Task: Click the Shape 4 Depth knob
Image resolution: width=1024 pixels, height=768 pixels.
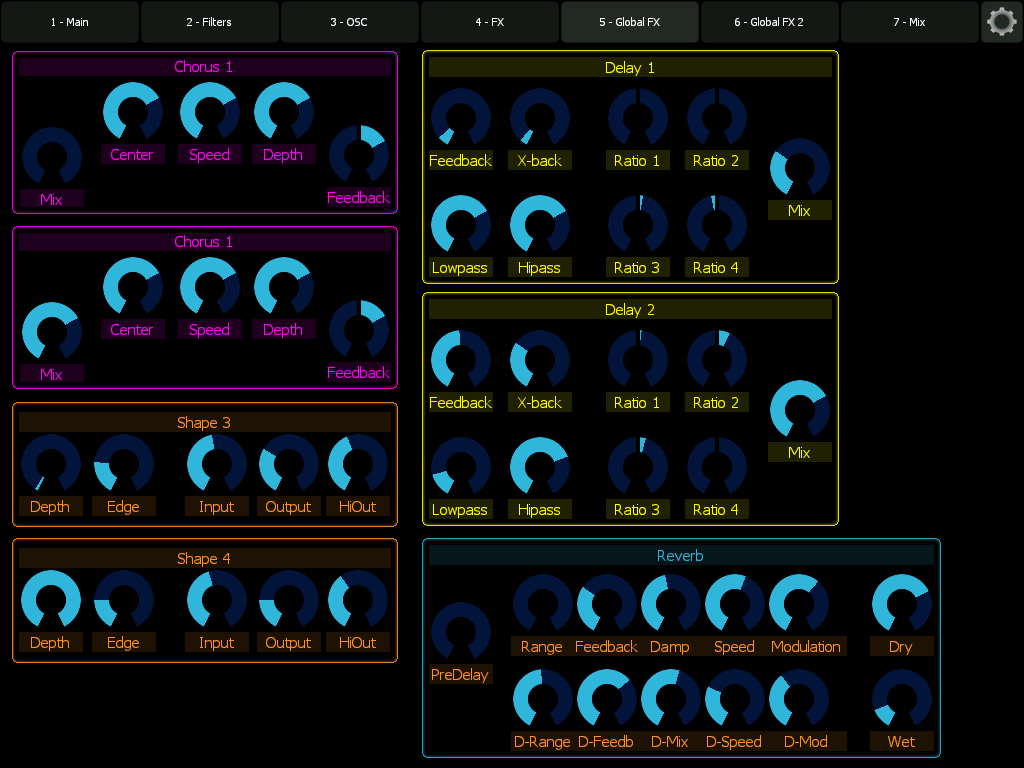Action: tap(51, 600)
